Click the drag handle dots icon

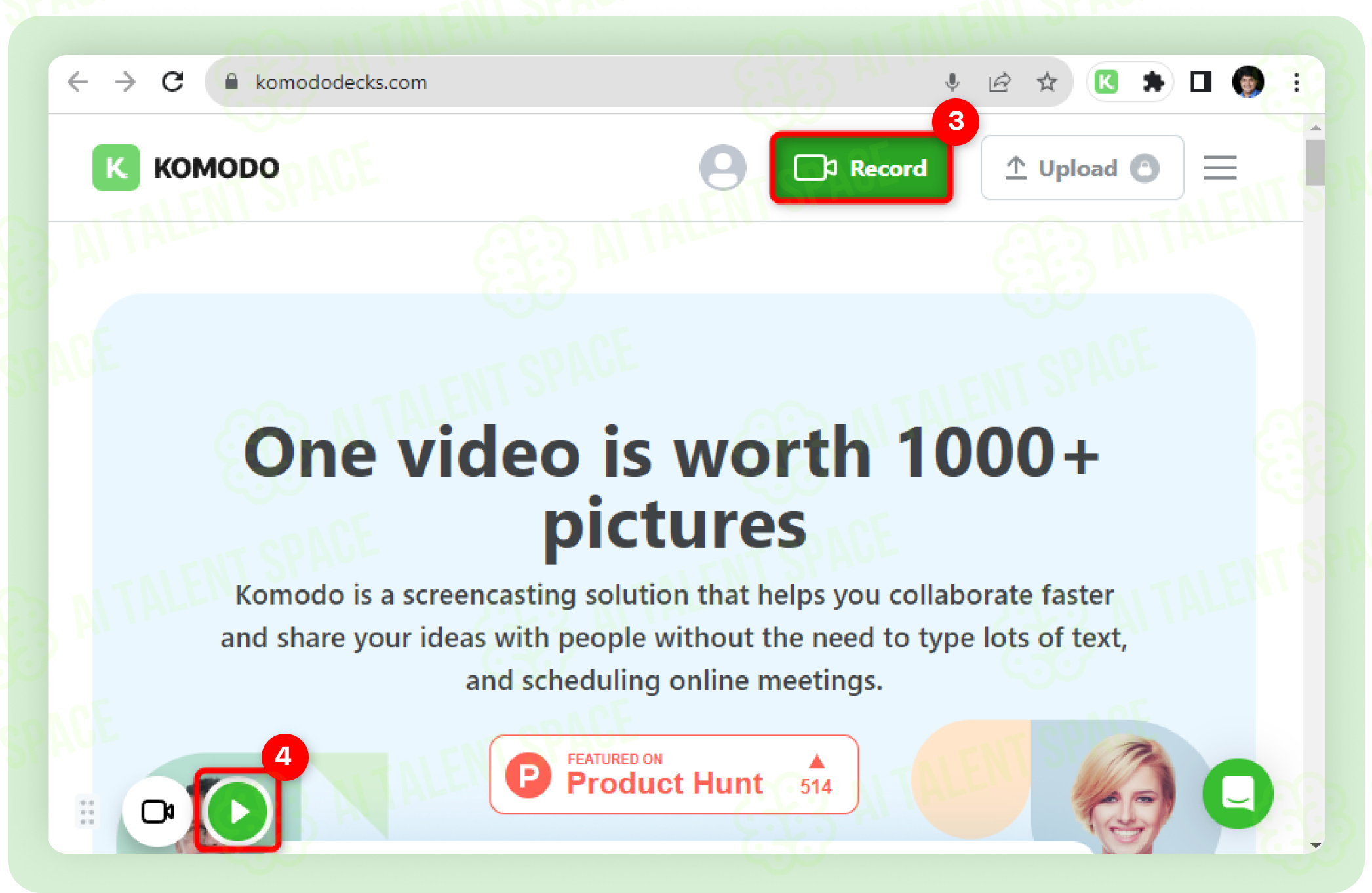click(87, 812)
